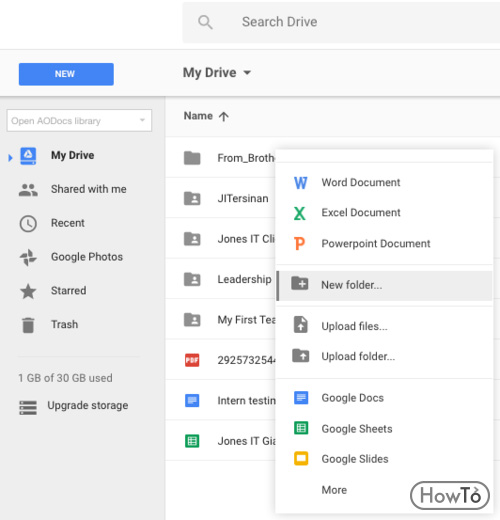Click the Google Slides menu icon
Viewport: 500px width, 520px height.
pyautogui.click(x=301, y=458)
